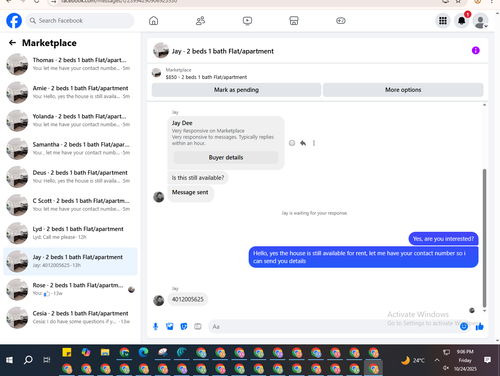Open Microsoft Edge from the taskbar
Screen dimensions: 500x376
click(x=143, y=352)
